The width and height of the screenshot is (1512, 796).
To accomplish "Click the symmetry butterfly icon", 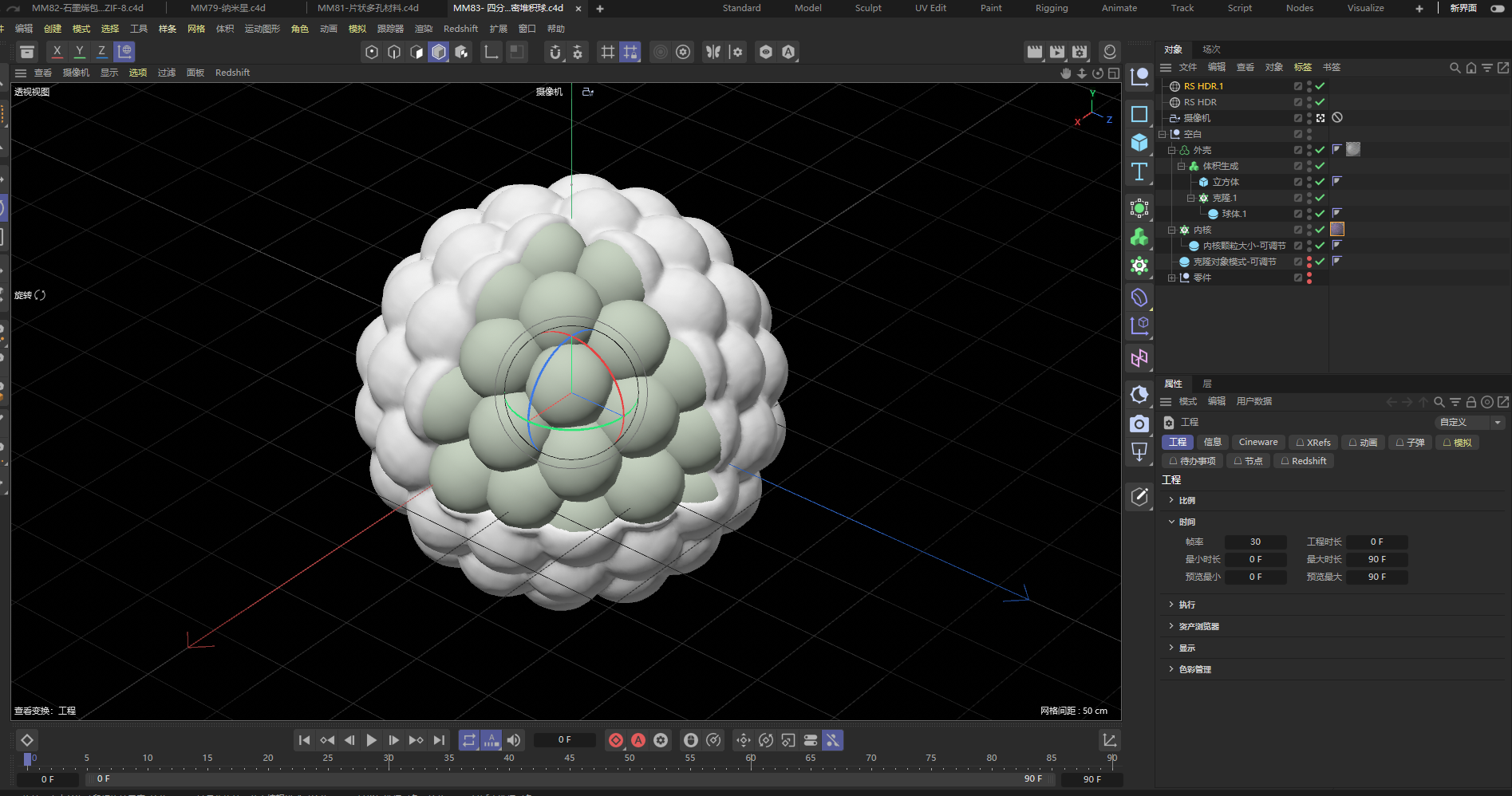I will coord(713,52).
